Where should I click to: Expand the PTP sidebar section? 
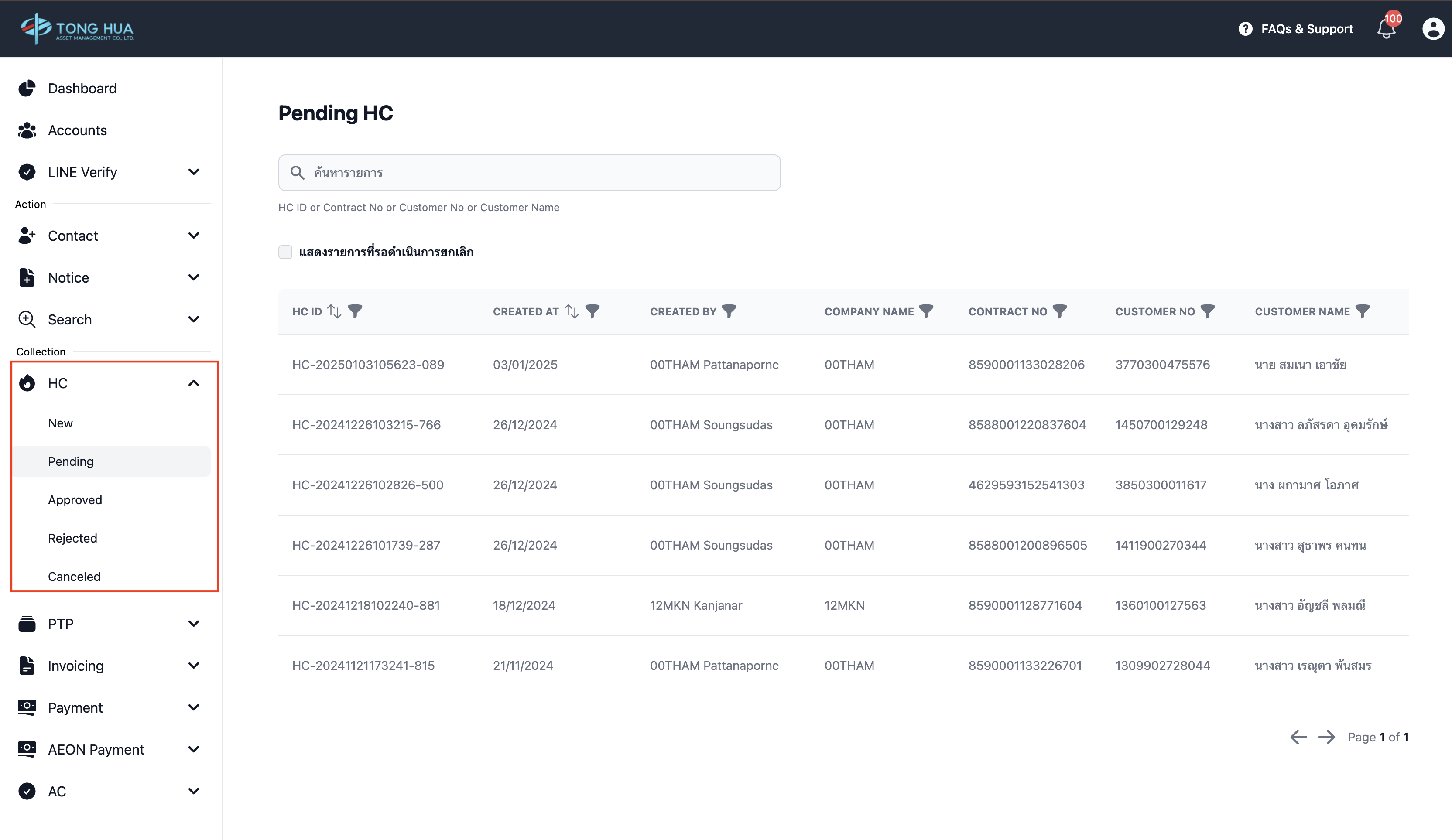pos(194,624)
